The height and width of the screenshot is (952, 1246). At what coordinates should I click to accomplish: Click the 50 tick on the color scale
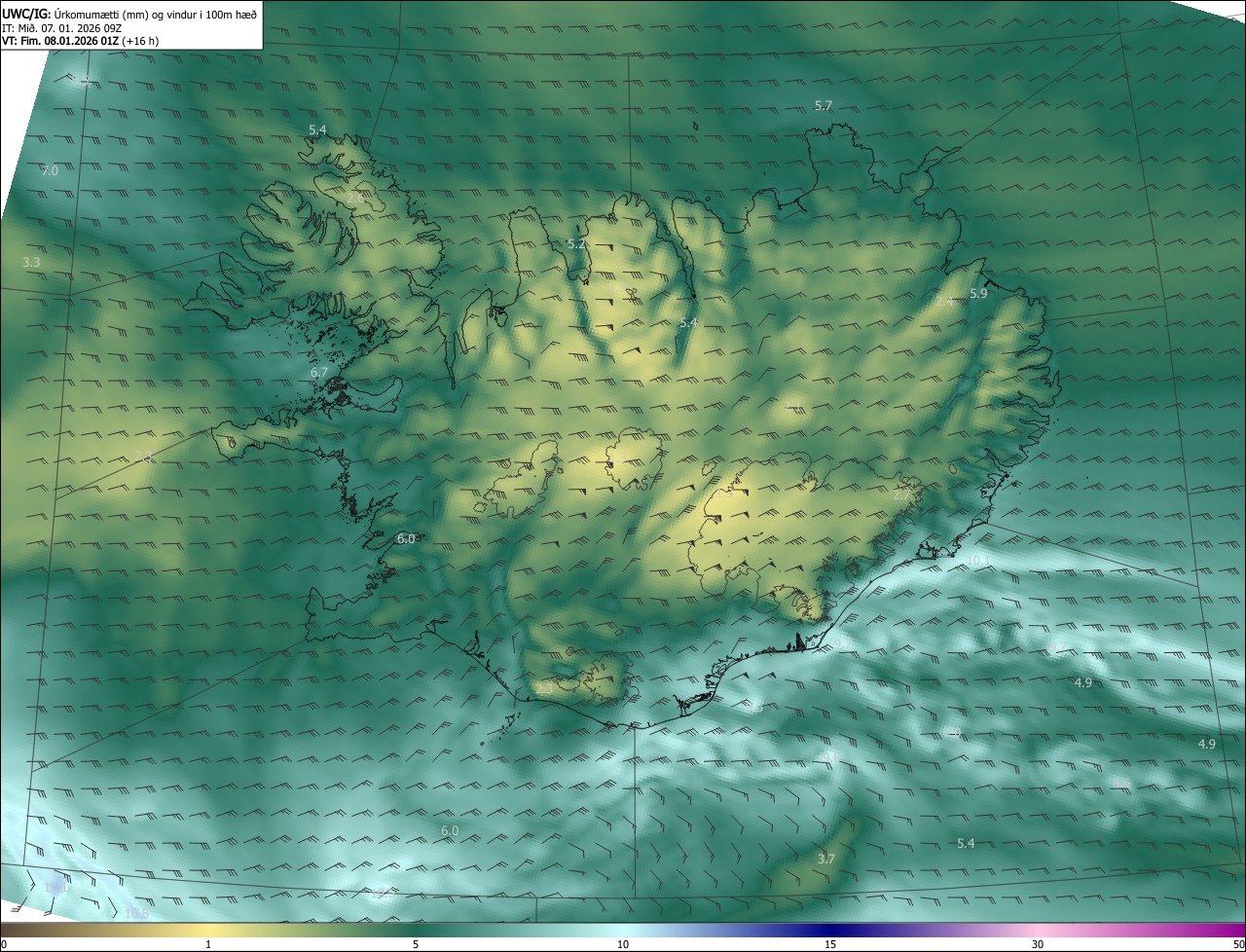(x=1238, y=944)
